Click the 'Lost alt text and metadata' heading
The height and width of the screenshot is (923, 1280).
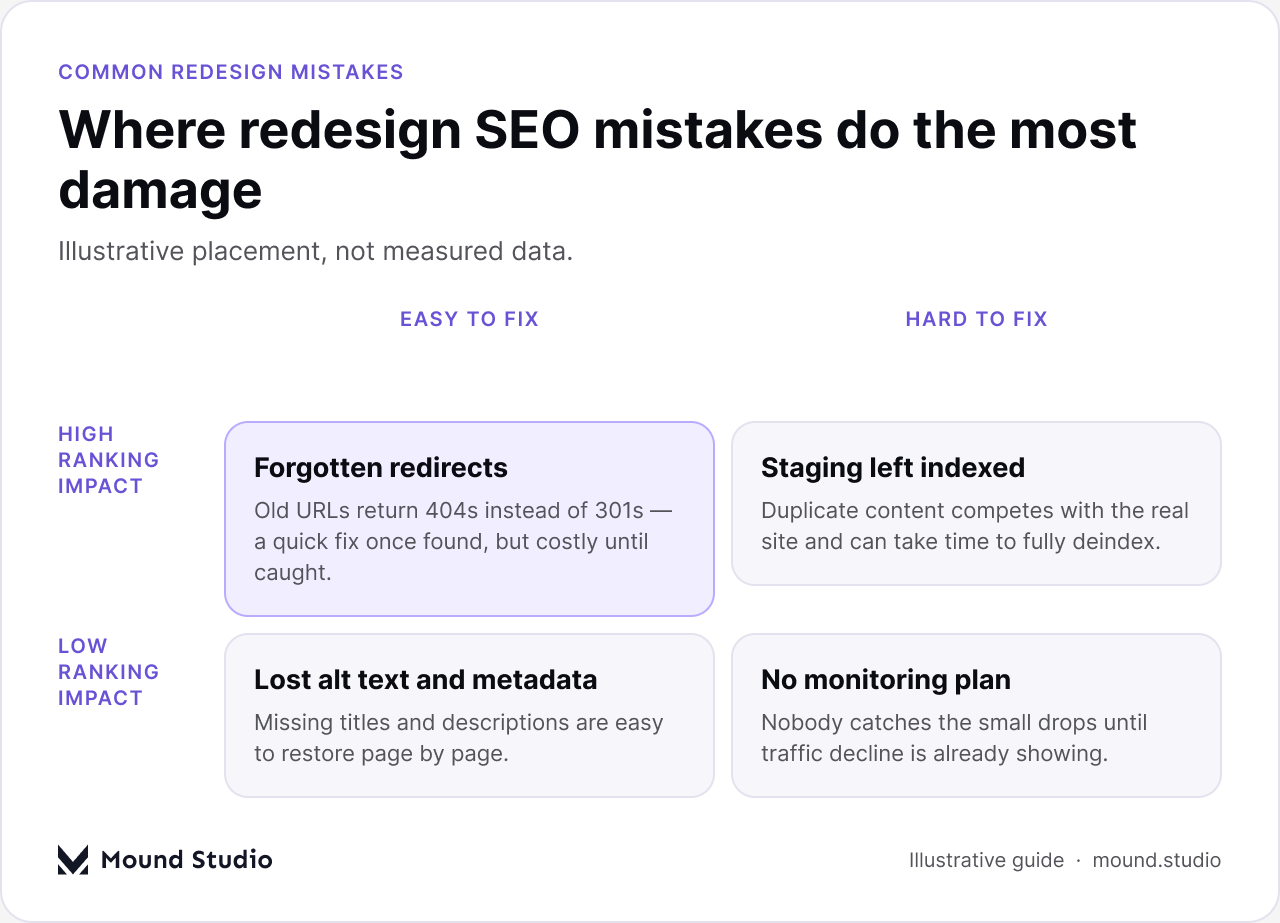point(425,680)
